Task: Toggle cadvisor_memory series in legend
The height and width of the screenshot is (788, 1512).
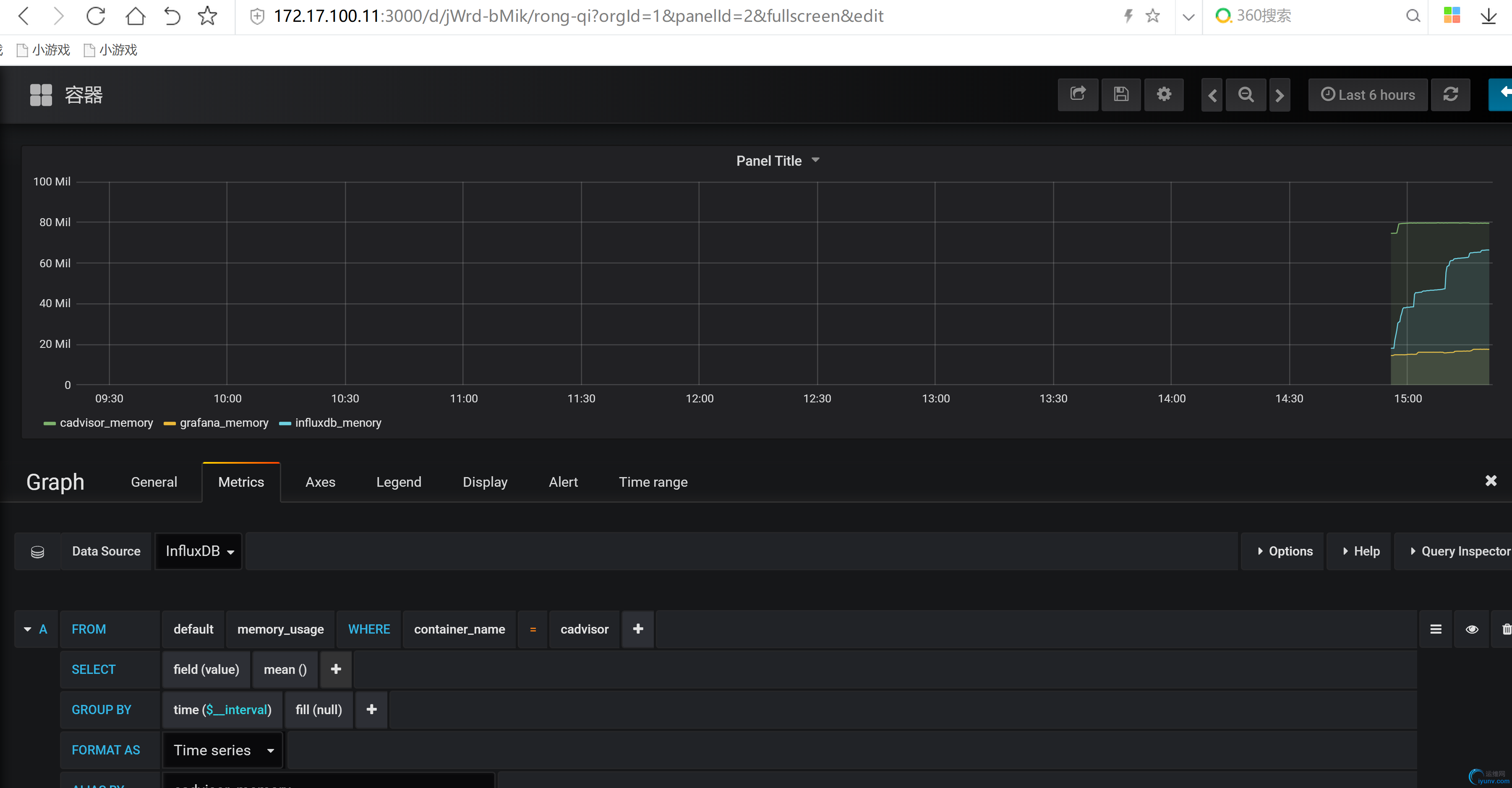Action: click(x=106, y=423)
